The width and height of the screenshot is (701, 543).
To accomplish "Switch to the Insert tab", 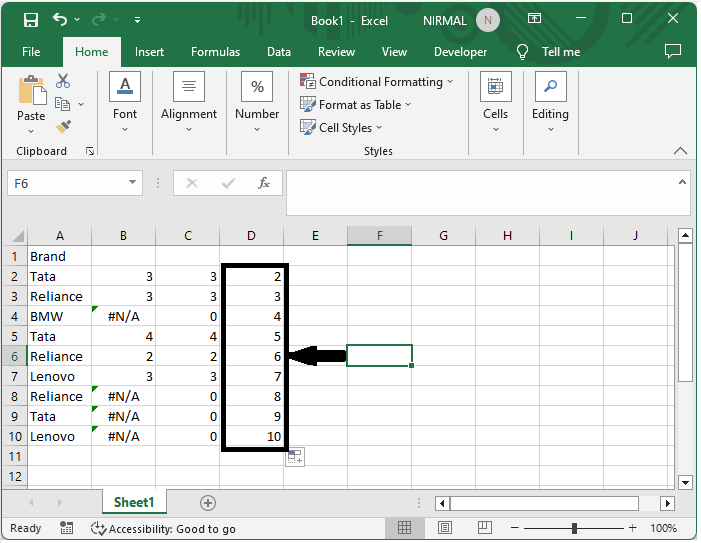I will point(149,52).
